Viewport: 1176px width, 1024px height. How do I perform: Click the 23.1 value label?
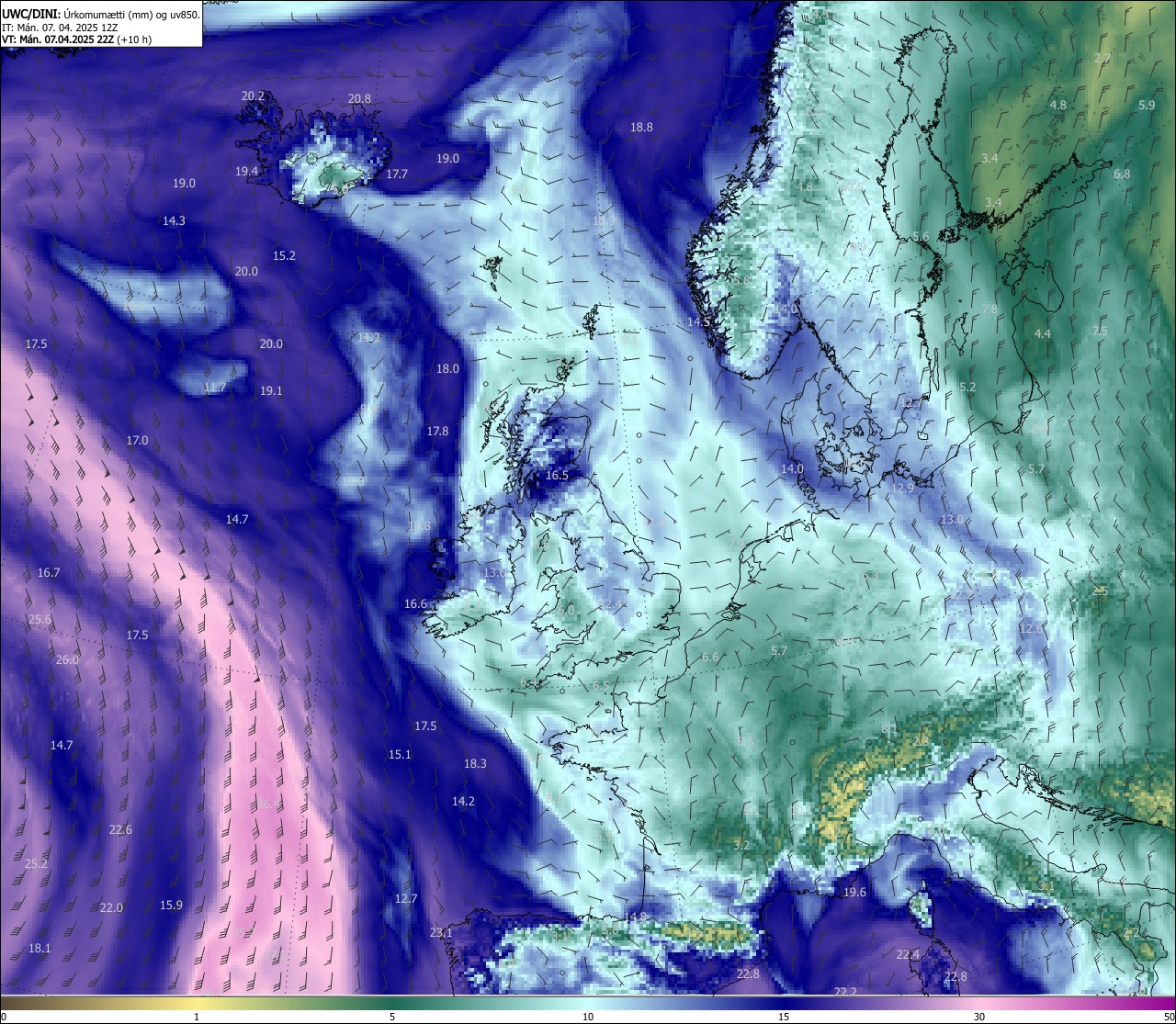coord(441,933)
